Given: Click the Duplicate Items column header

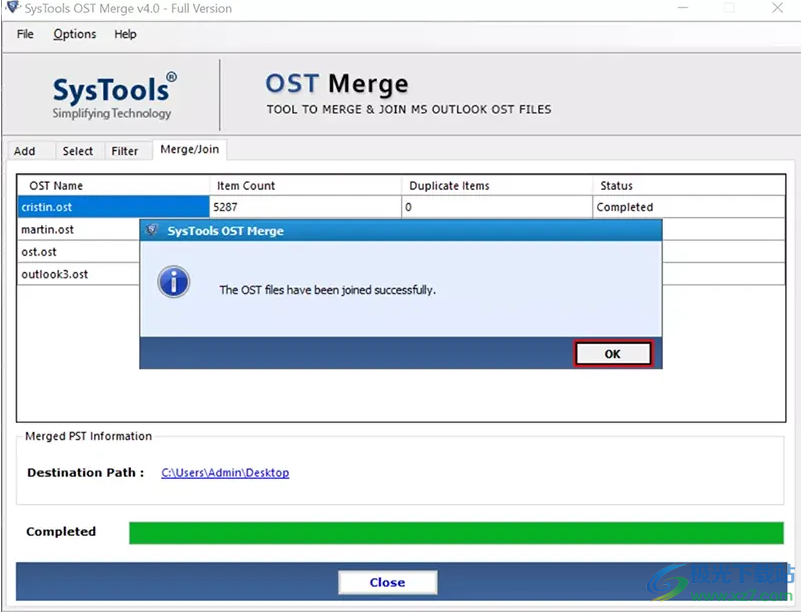Looking at the screenshot, I should (449, 185).
